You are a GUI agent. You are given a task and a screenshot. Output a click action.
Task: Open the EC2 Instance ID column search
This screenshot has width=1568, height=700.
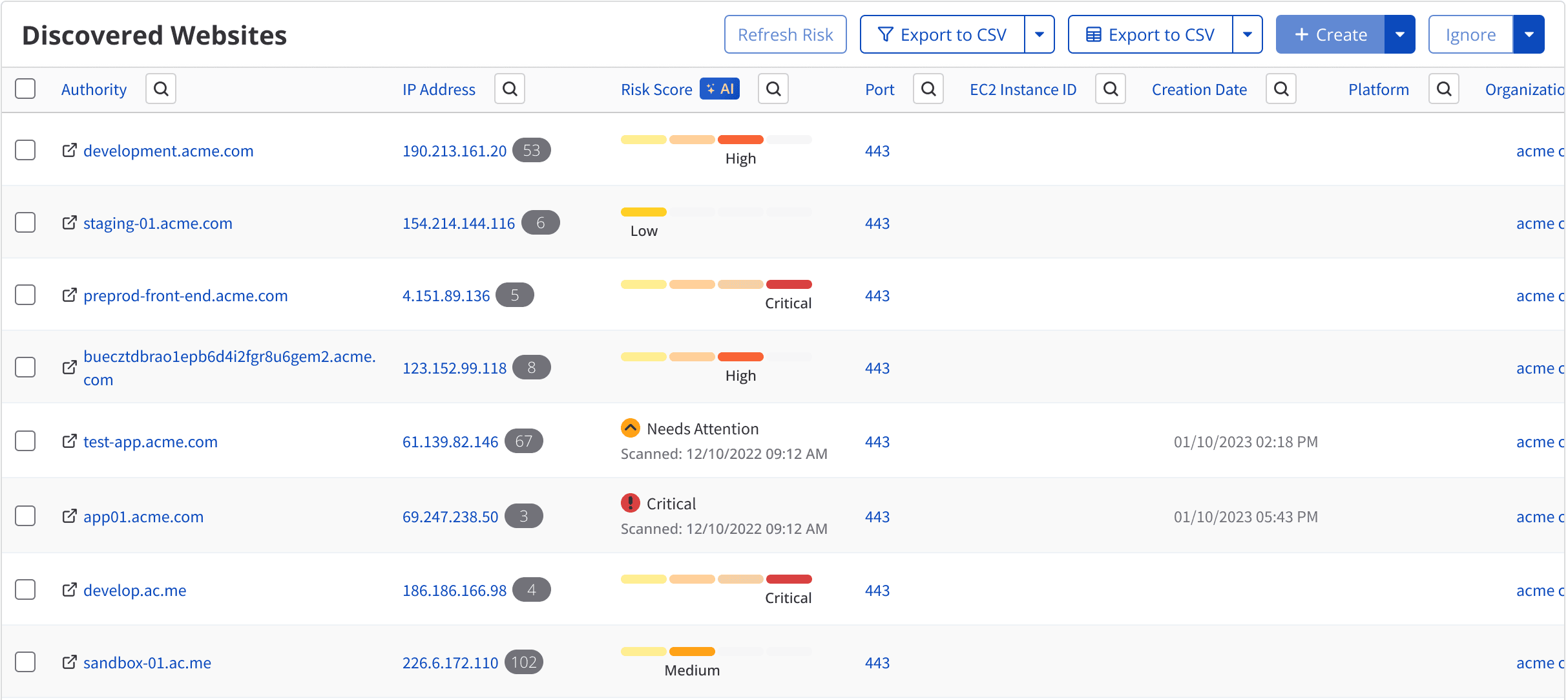click(x=1111, y=89)
